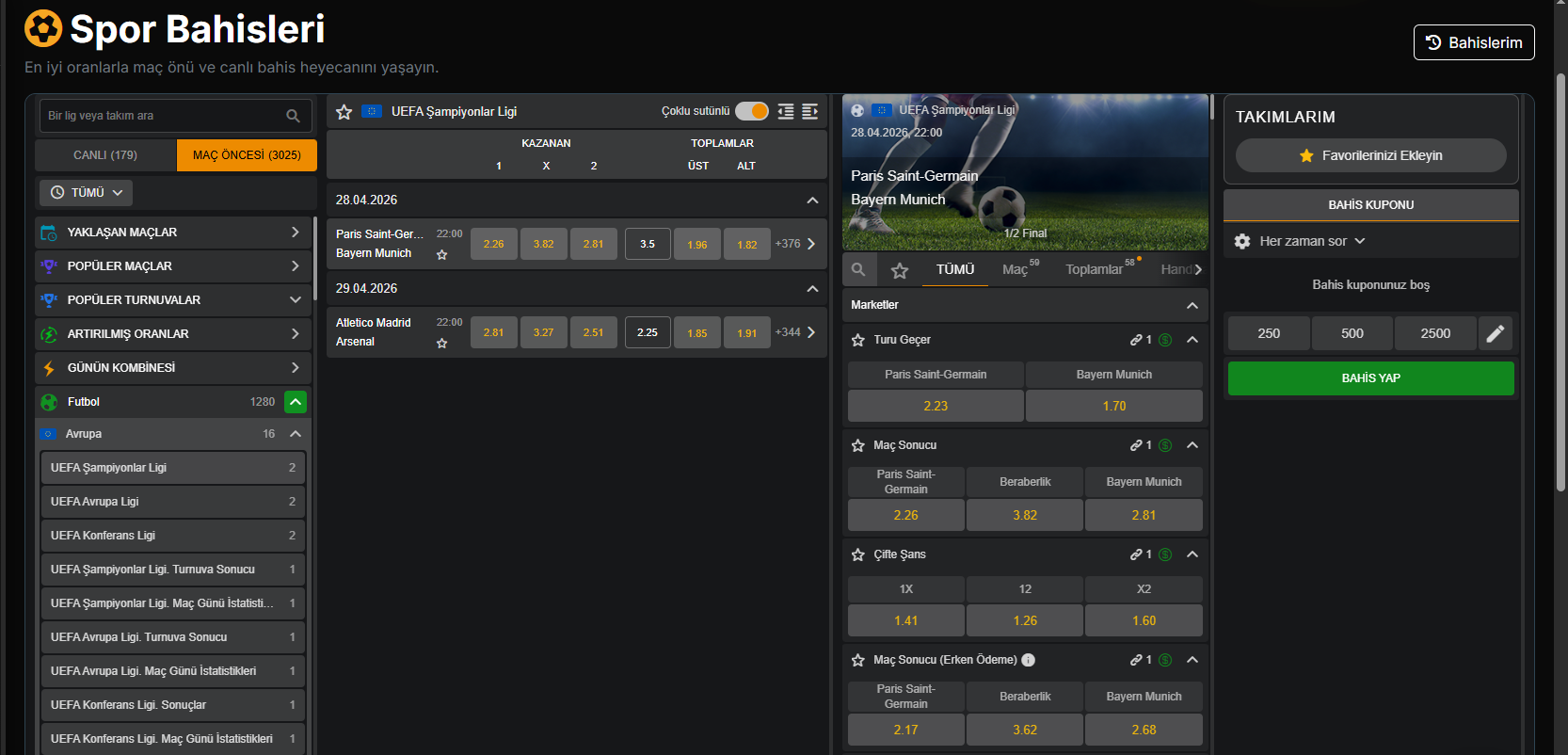Collapse the 29.04.2026 date group
The width and height of the screenshot is (1568, 755).
tap(812, 289)
